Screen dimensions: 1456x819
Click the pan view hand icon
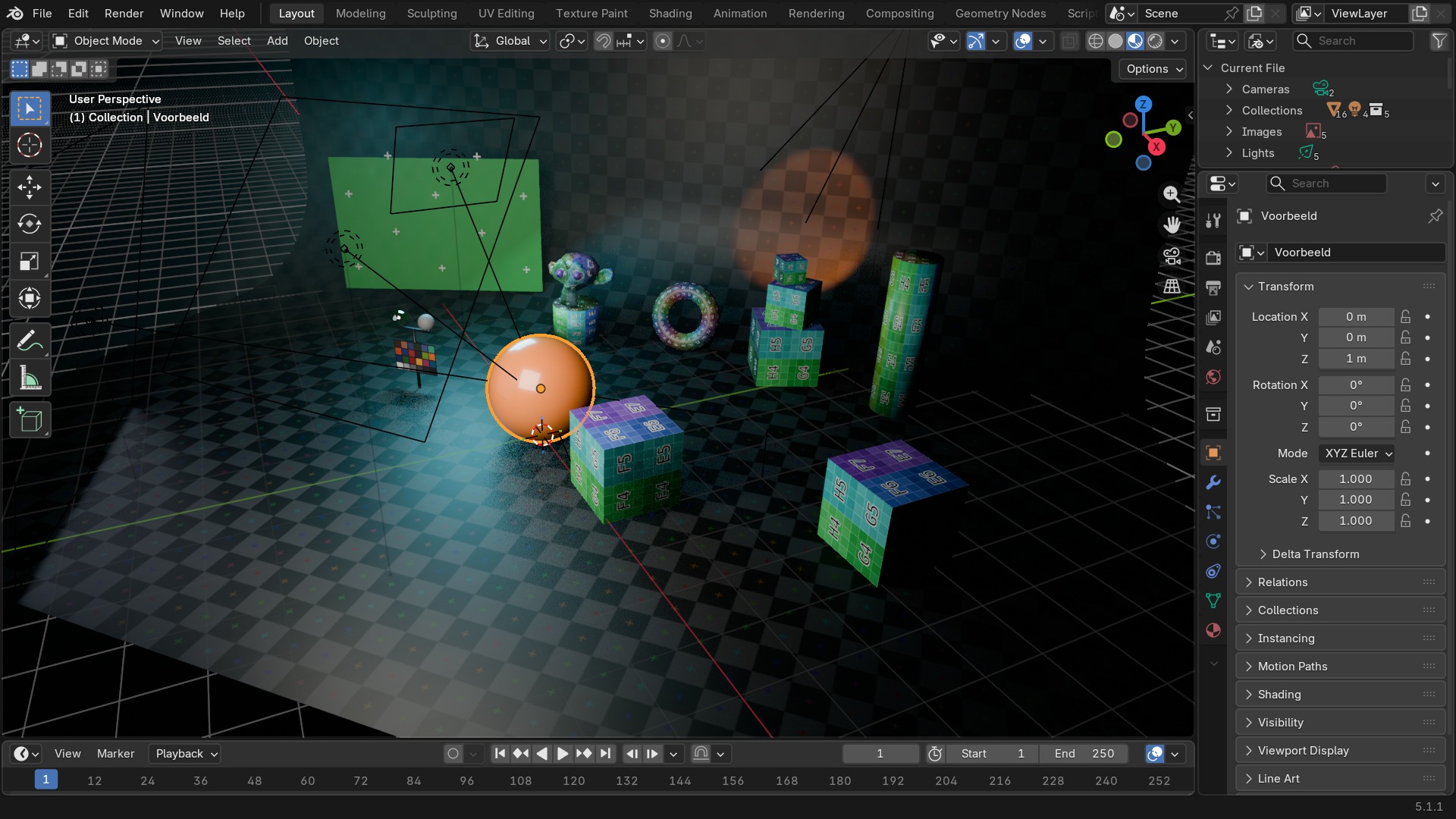pyautogui.click(x=1172, y=224)
